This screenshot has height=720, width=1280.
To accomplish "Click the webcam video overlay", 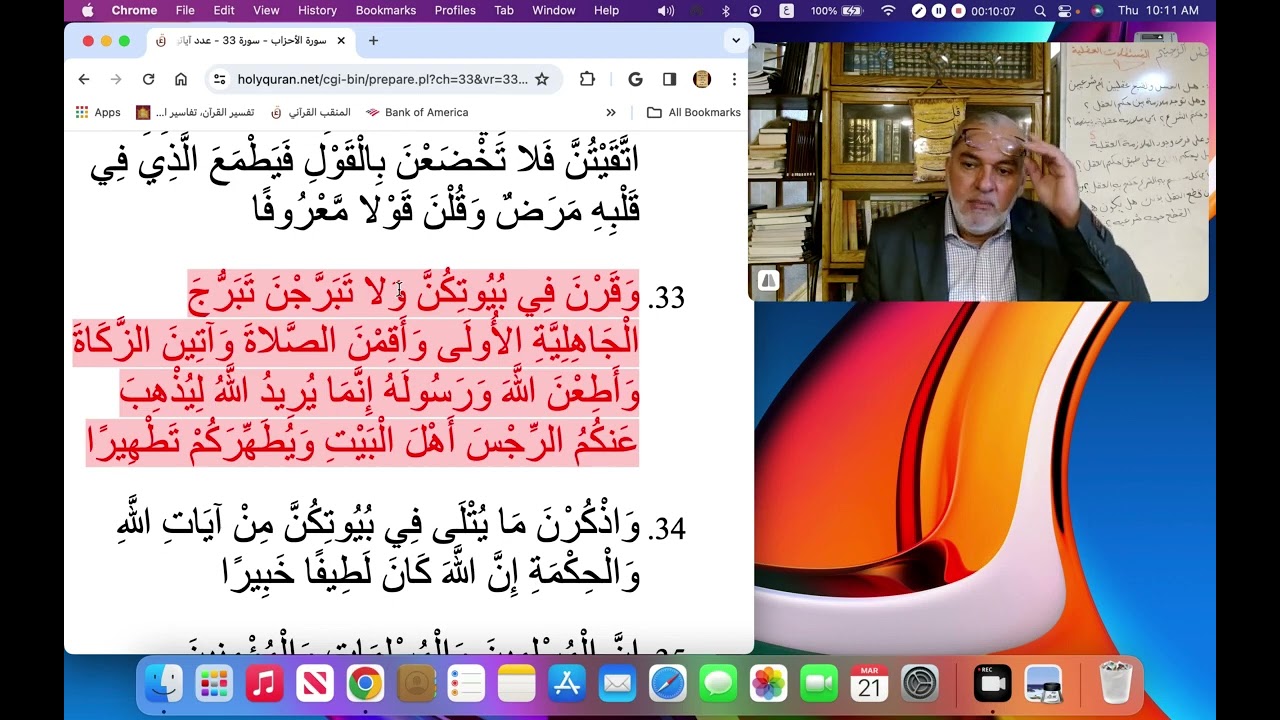I will tap(978, 171).
